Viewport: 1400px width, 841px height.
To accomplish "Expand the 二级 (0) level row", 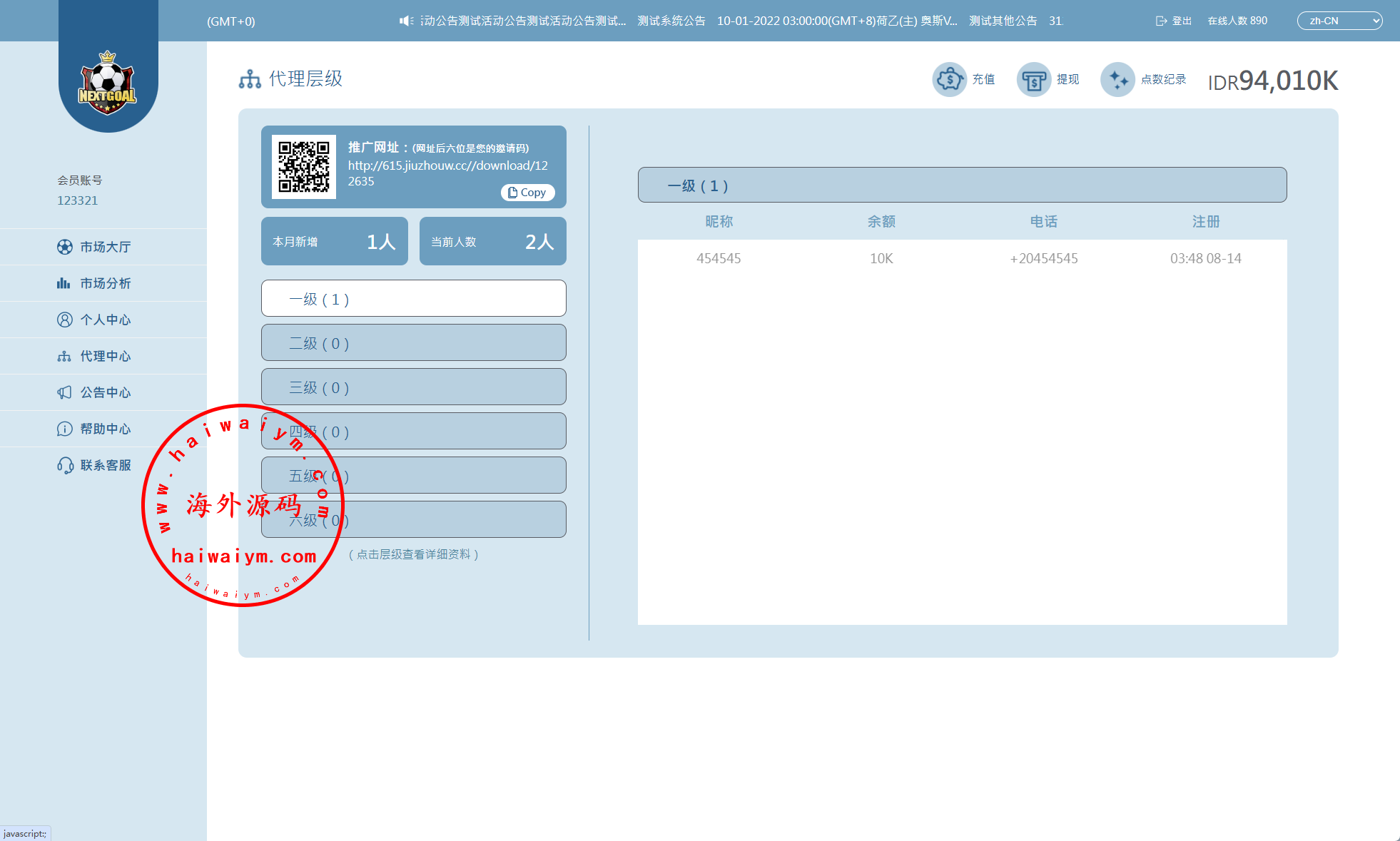I will click(413, 343).
